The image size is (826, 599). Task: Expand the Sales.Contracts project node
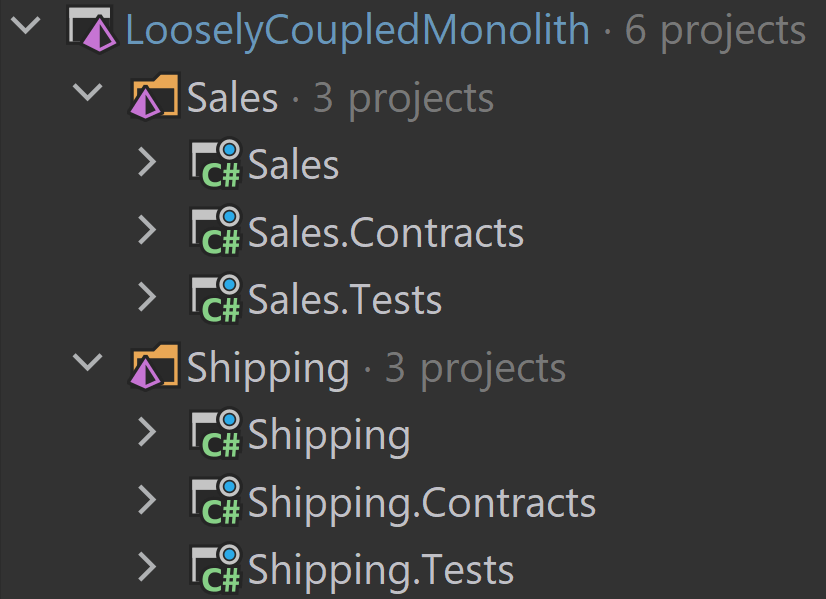(147, 230)
